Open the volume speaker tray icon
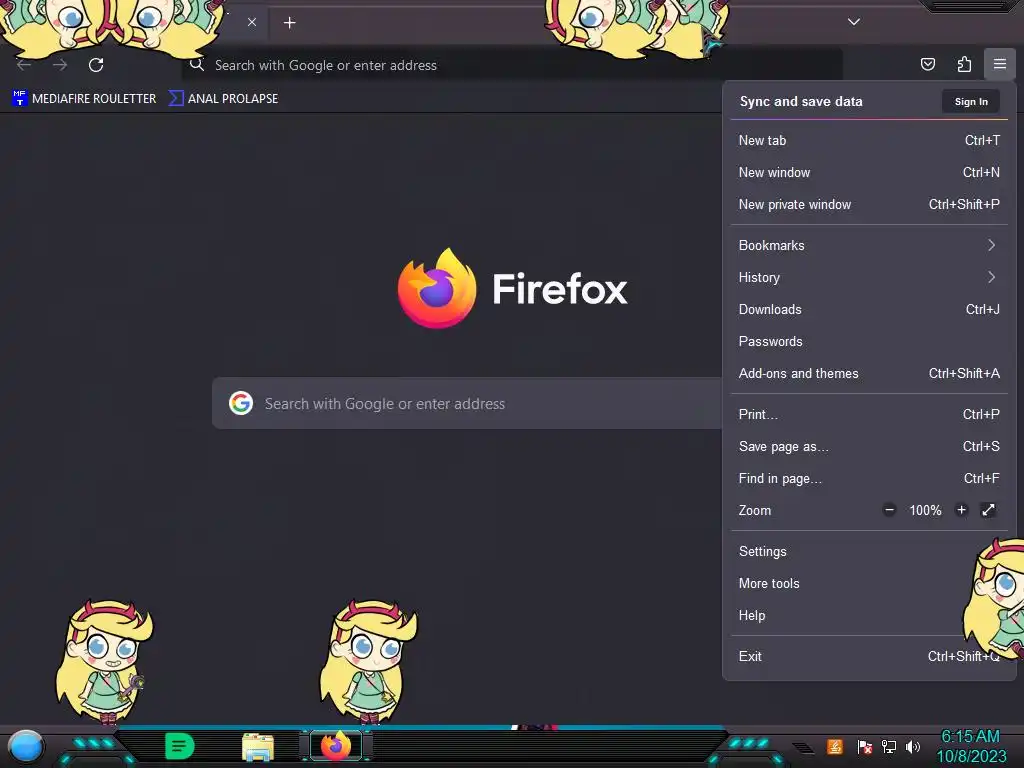The image size is (1024, 768). click(x=912, y=746)
